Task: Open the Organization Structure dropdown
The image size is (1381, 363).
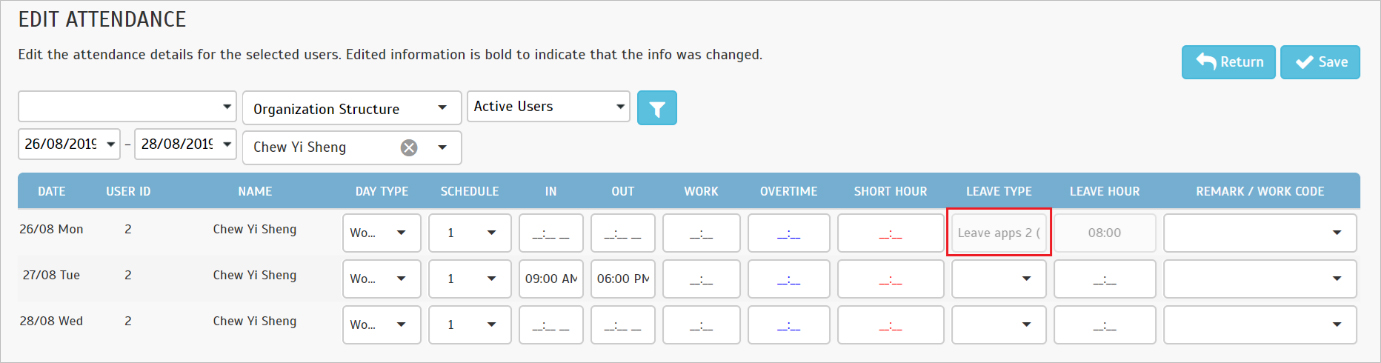Action: point(351,108)
